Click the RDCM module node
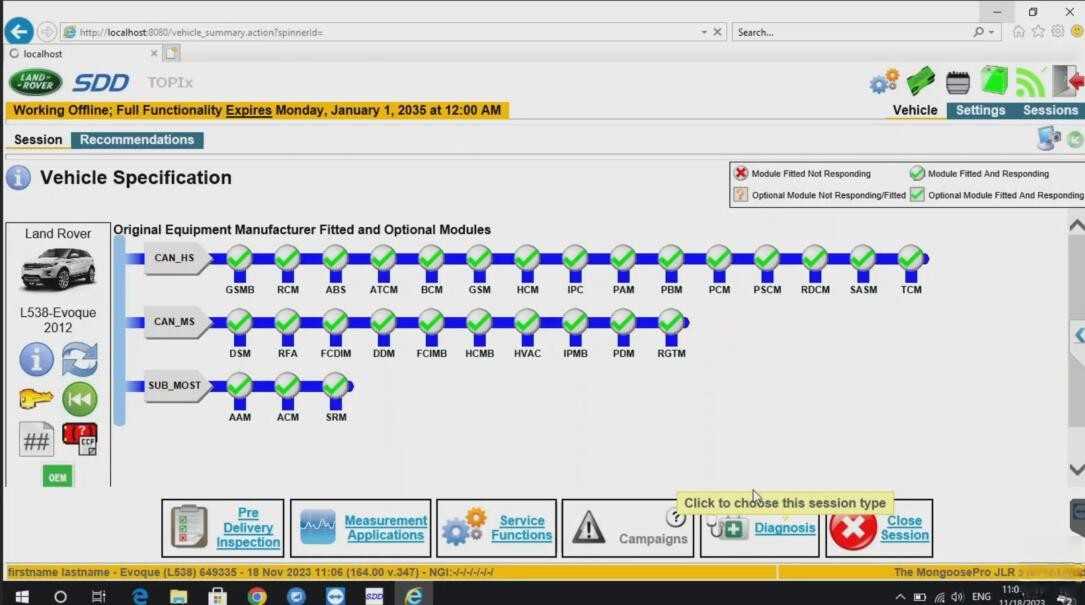 pyautogui.click(x=814, y=259)
